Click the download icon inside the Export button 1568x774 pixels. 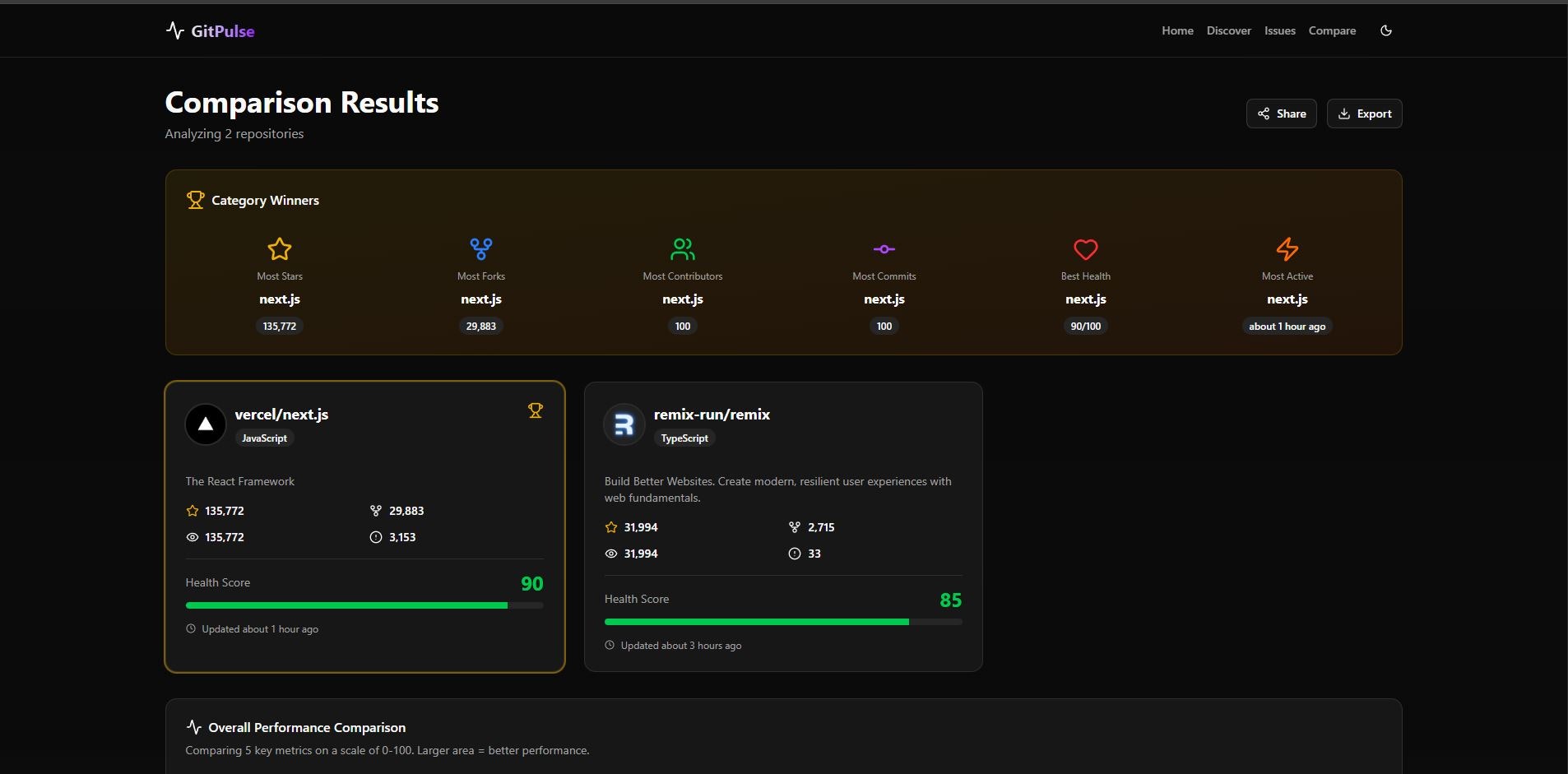[x=1344, y=114]
